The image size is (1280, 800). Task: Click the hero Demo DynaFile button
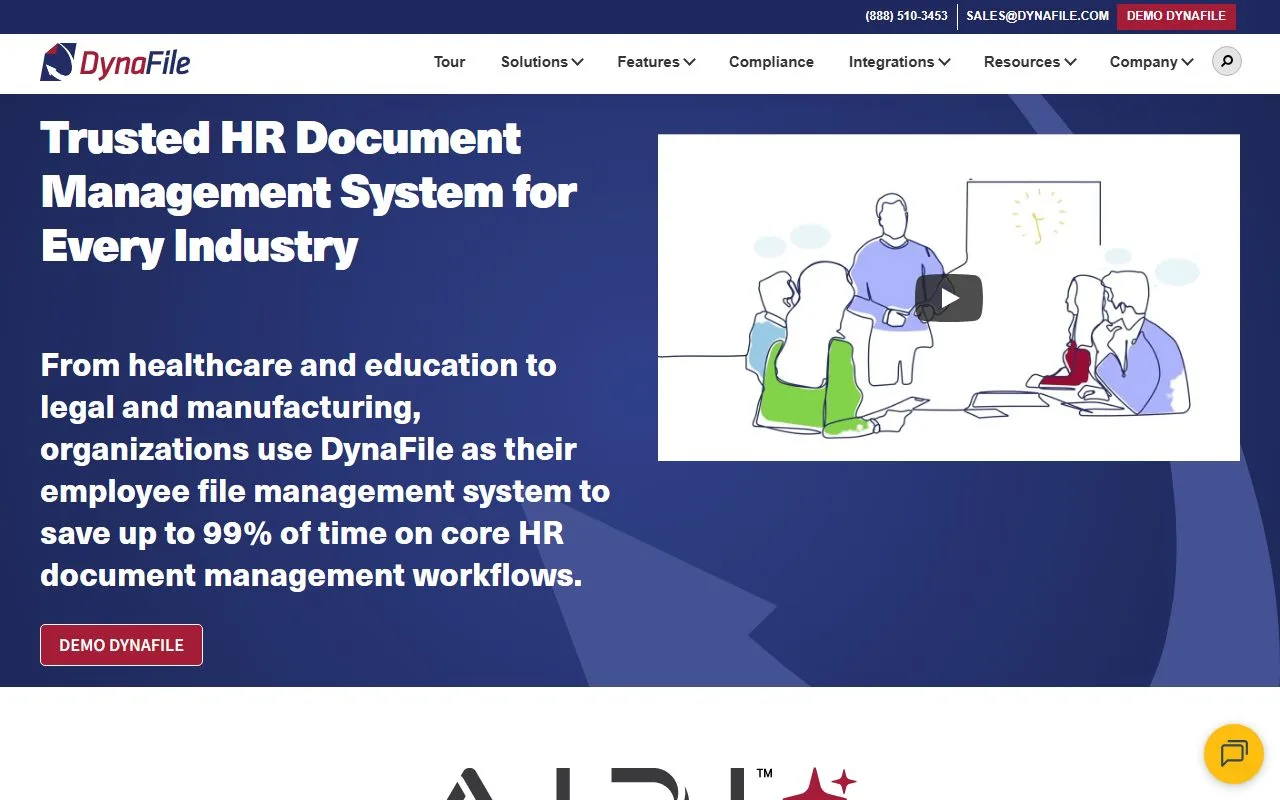121,645
